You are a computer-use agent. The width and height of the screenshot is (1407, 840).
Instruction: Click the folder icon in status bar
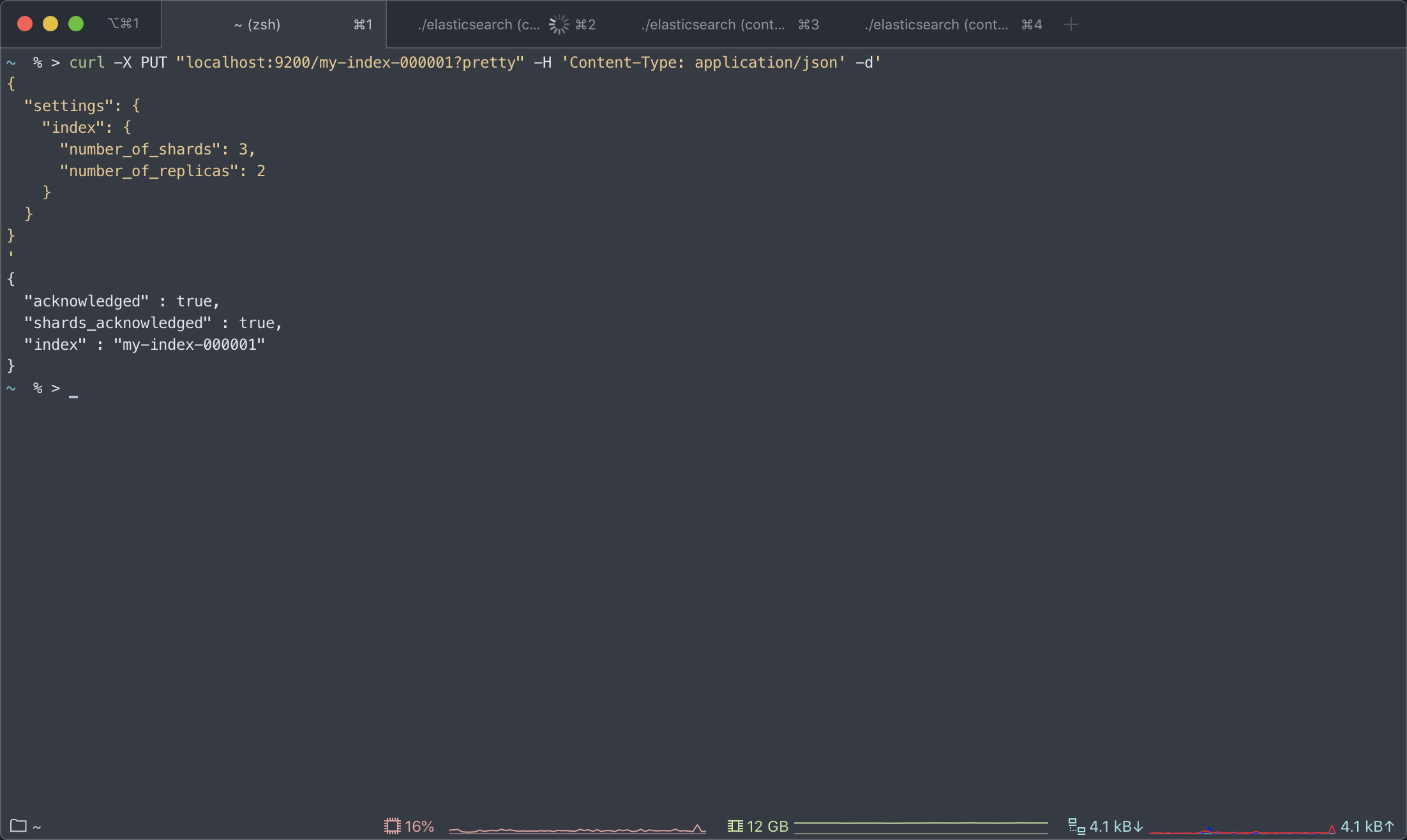click(18, 826)
